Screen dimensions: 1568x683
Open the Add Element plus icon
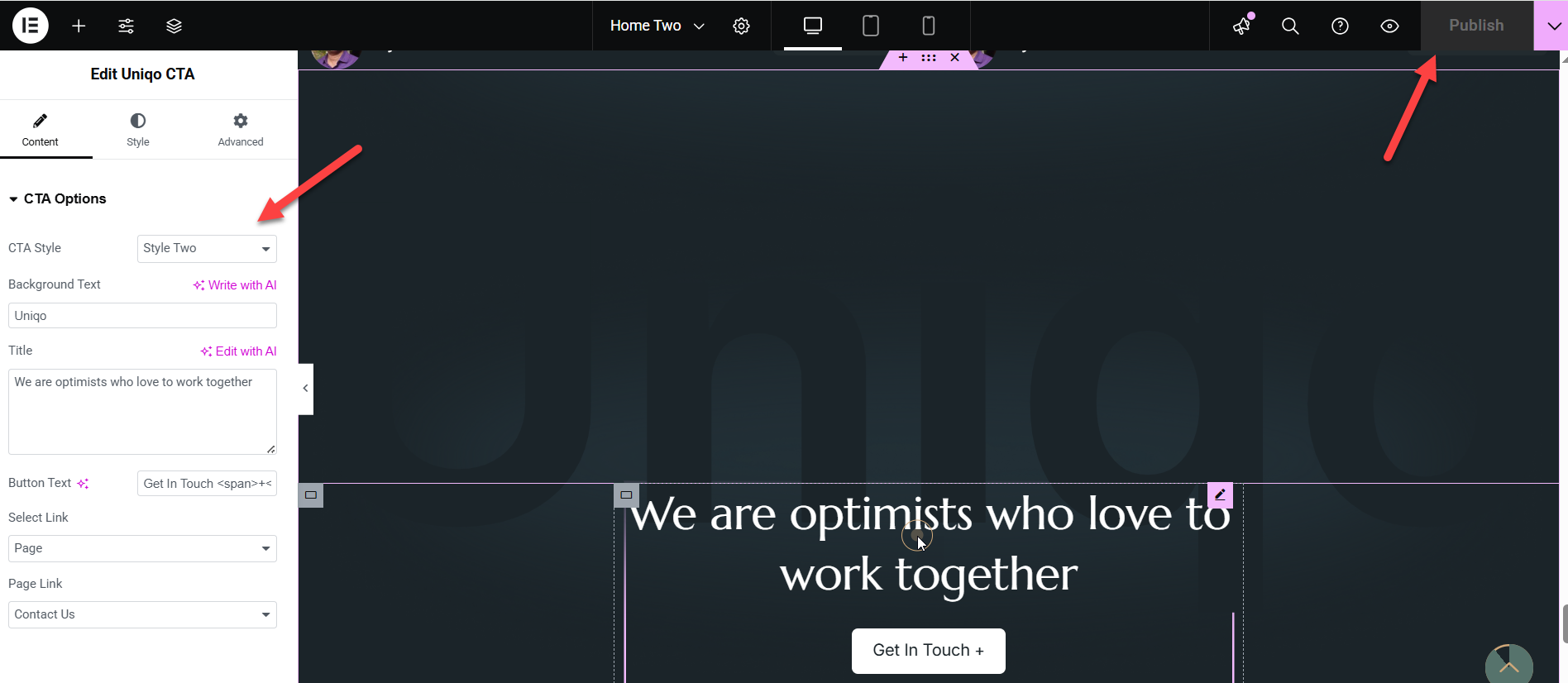coord(79,26)
